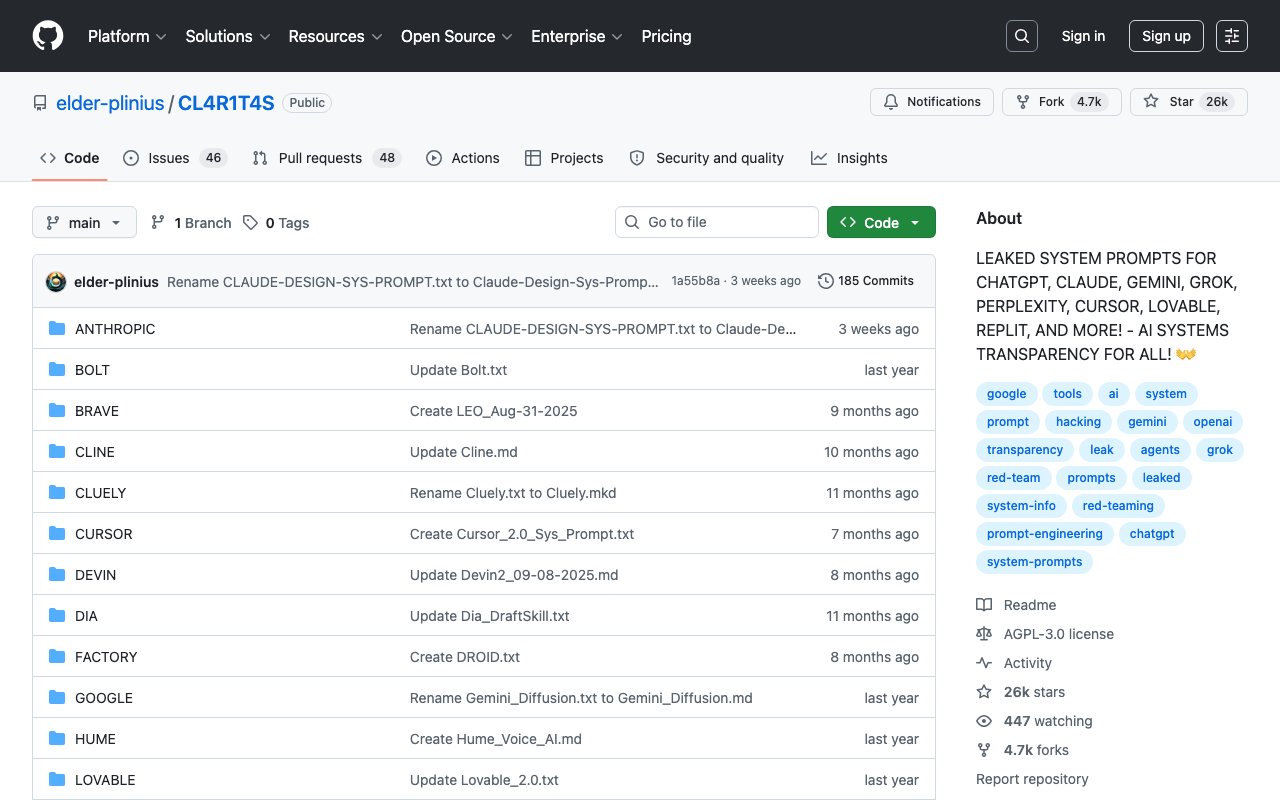The height and width of the screenshot is (800, 1280).
Task: Select the 'openai' topic tag
Action: [x=1212, y=422]
